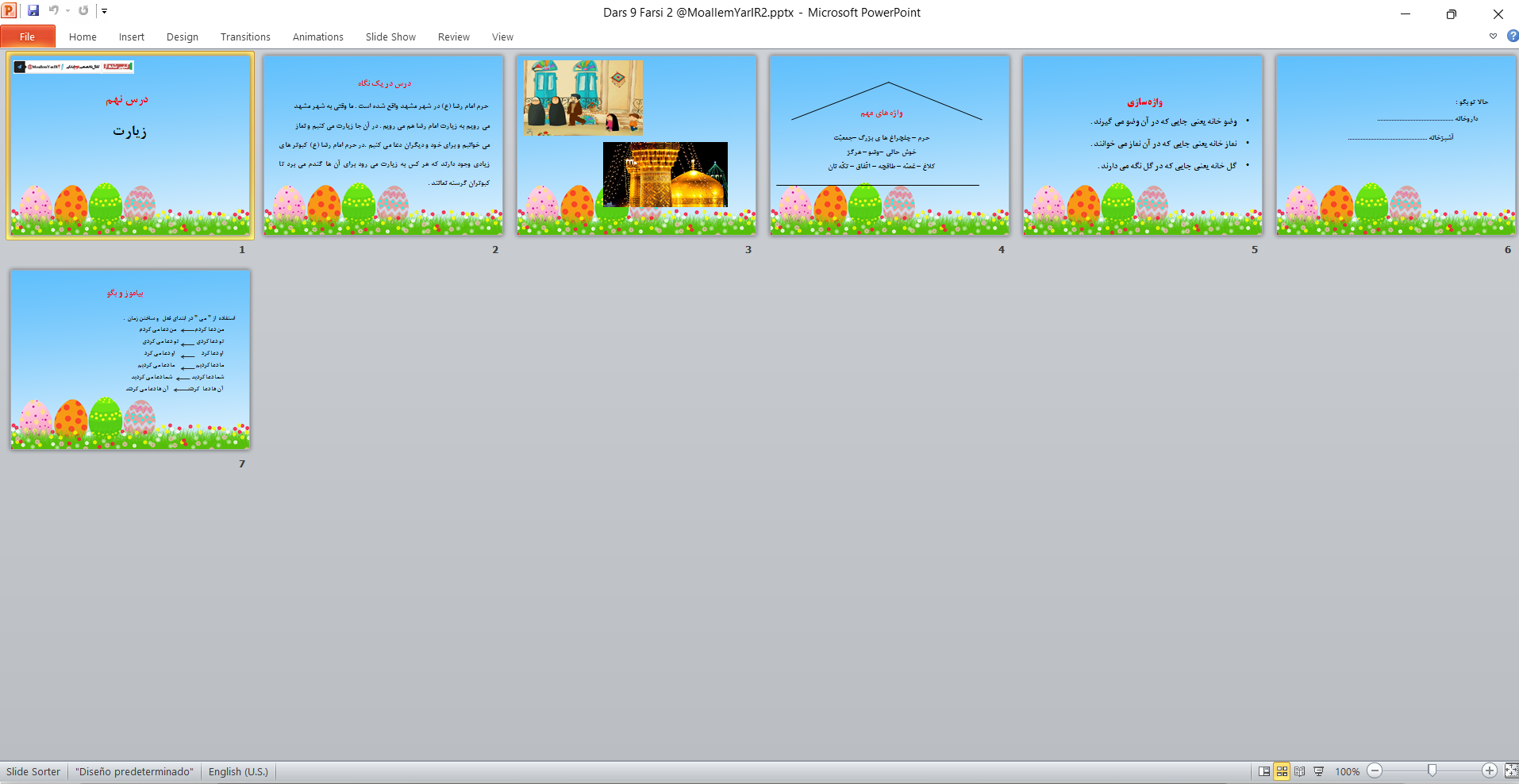Image resolution: width=1519 pixels, height=784 pixels.
Task: Click the Slide Sorter view icon
Action: [1282, 771]
